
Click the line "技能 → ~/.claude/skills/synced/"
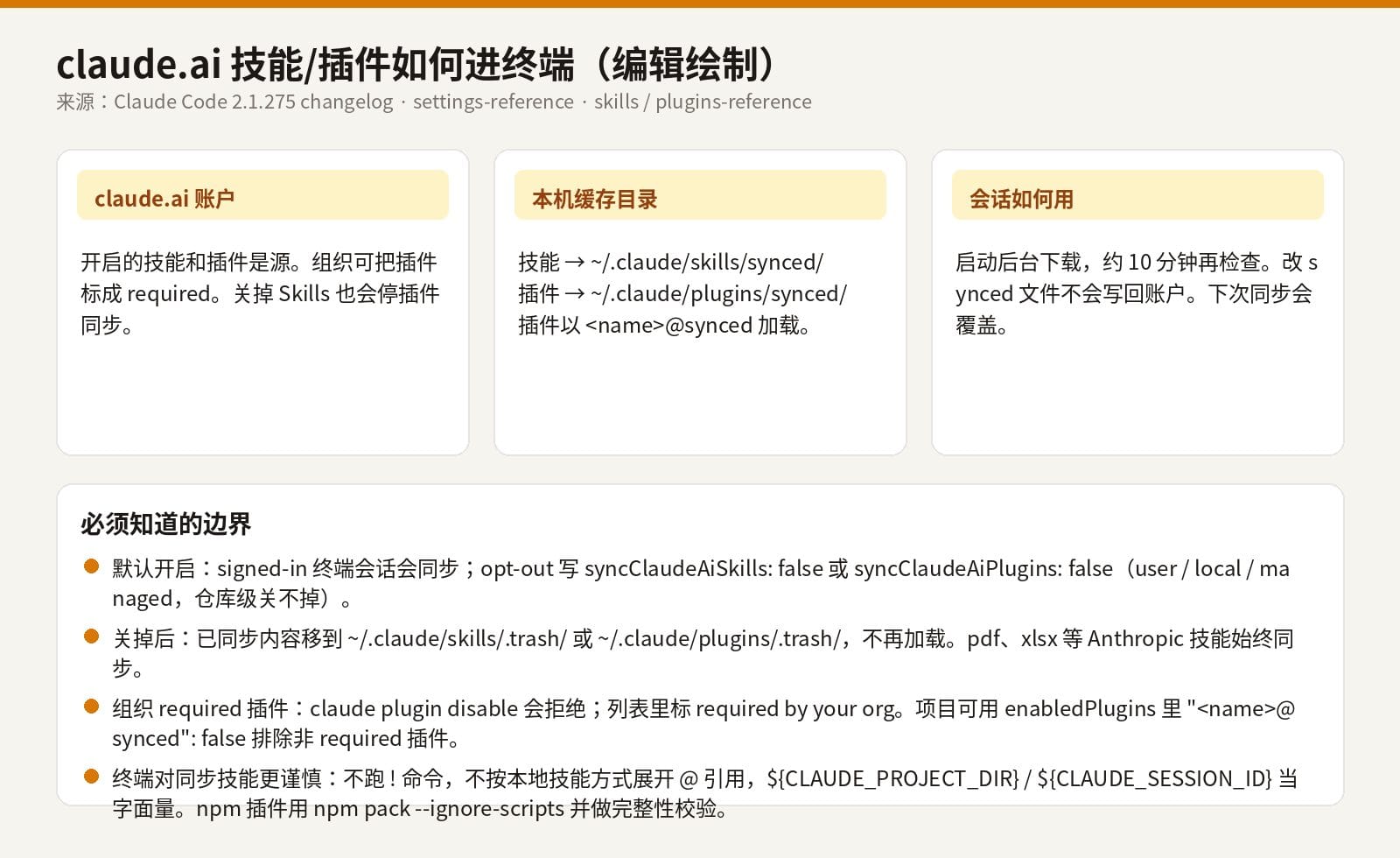670,262
